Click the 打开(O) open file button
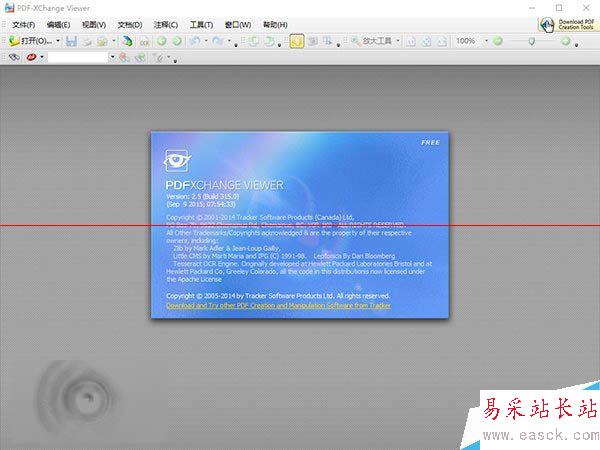 point(31,41)
